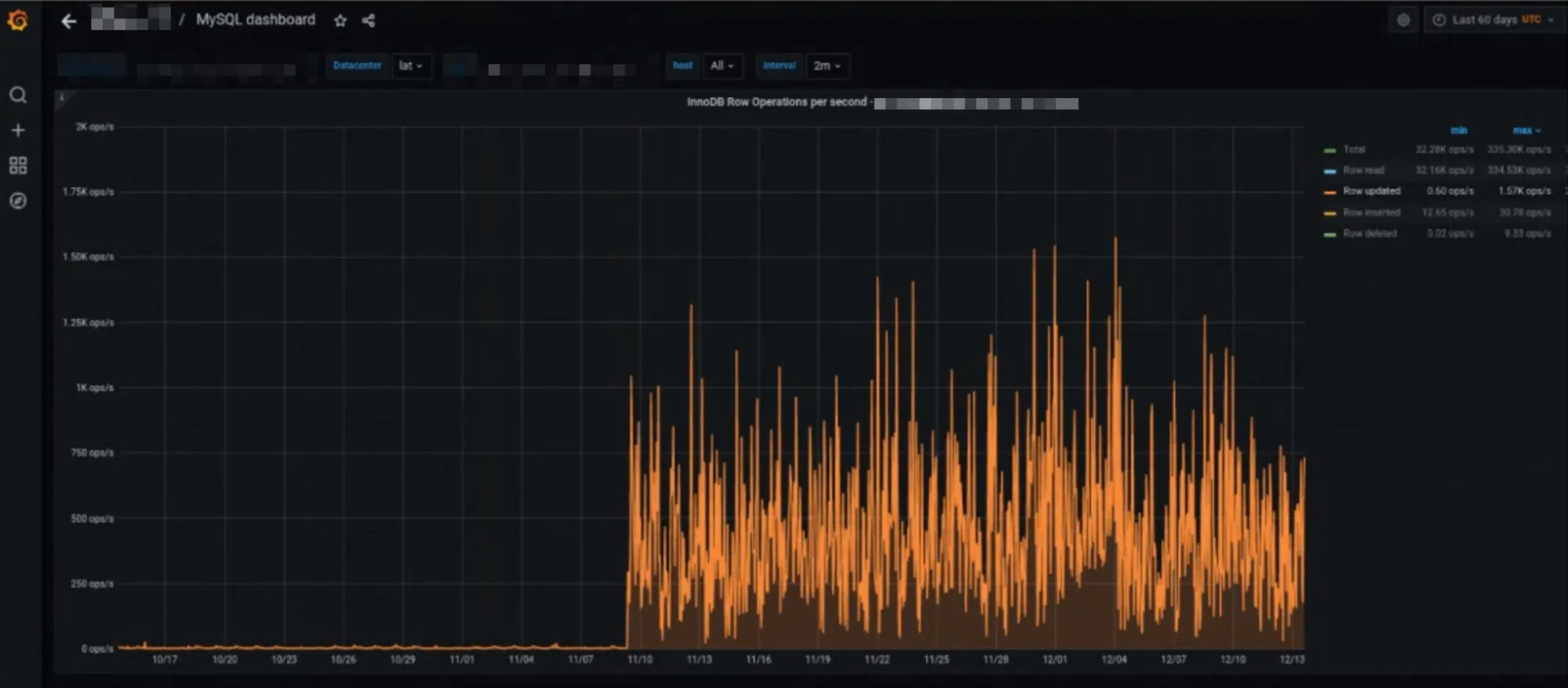Click the '0.60 ops/s' min value

[1450, 191]
